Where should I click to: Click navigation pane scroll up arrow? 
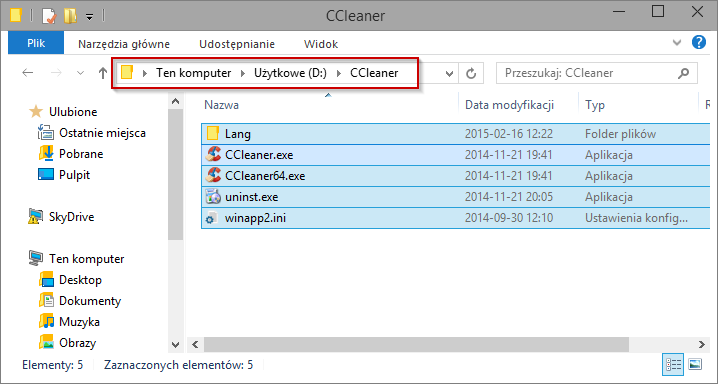click(x=175, y=102)
